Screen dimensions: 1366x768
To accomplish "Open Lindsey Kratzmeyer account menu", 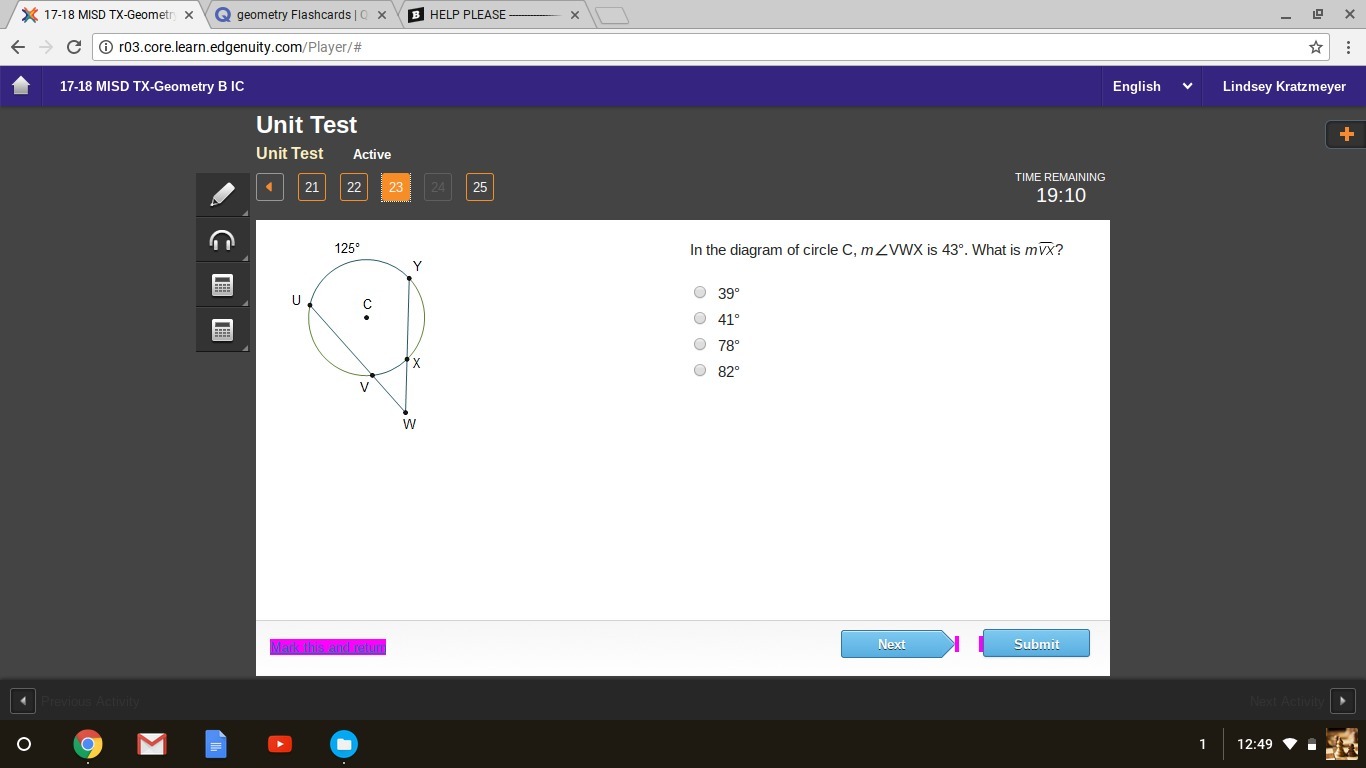I will coord(1284,86).
